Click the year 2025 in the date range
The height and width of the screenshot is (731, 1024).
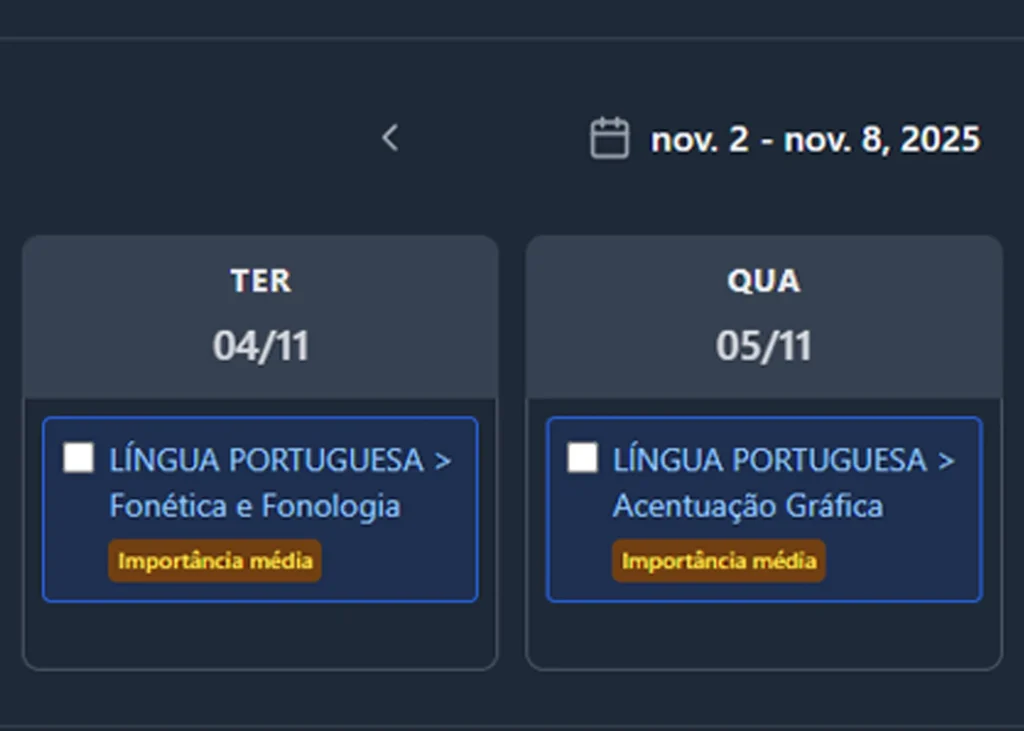[940, 139]
